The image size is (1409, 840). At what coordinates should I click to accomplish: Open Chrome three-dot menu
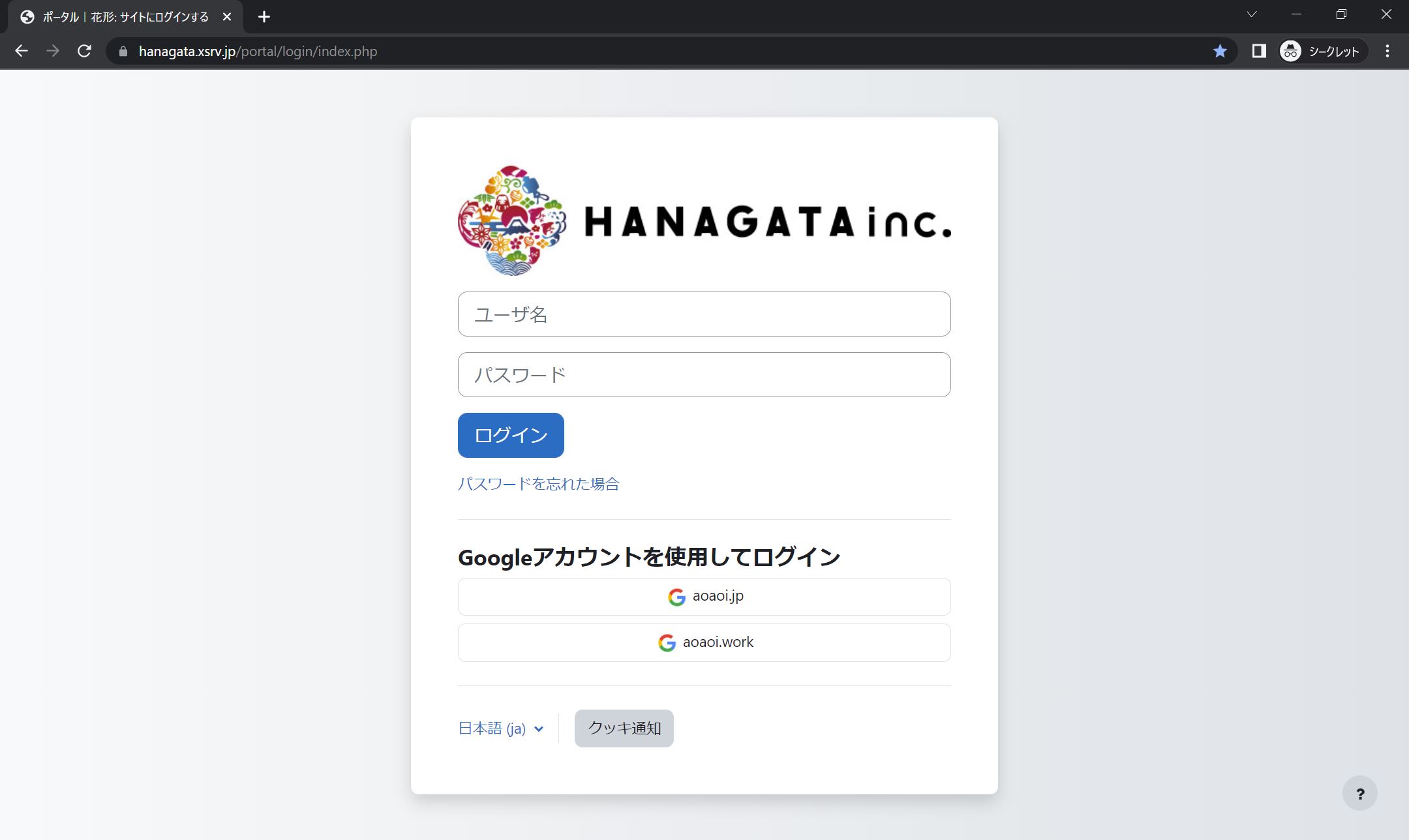coord(1387,51)
